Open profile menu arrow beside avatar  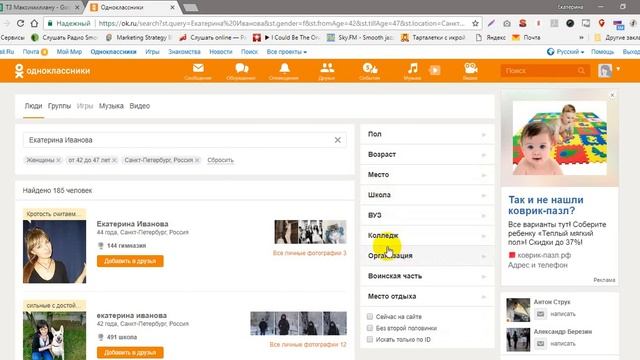(x=618, y=69)
